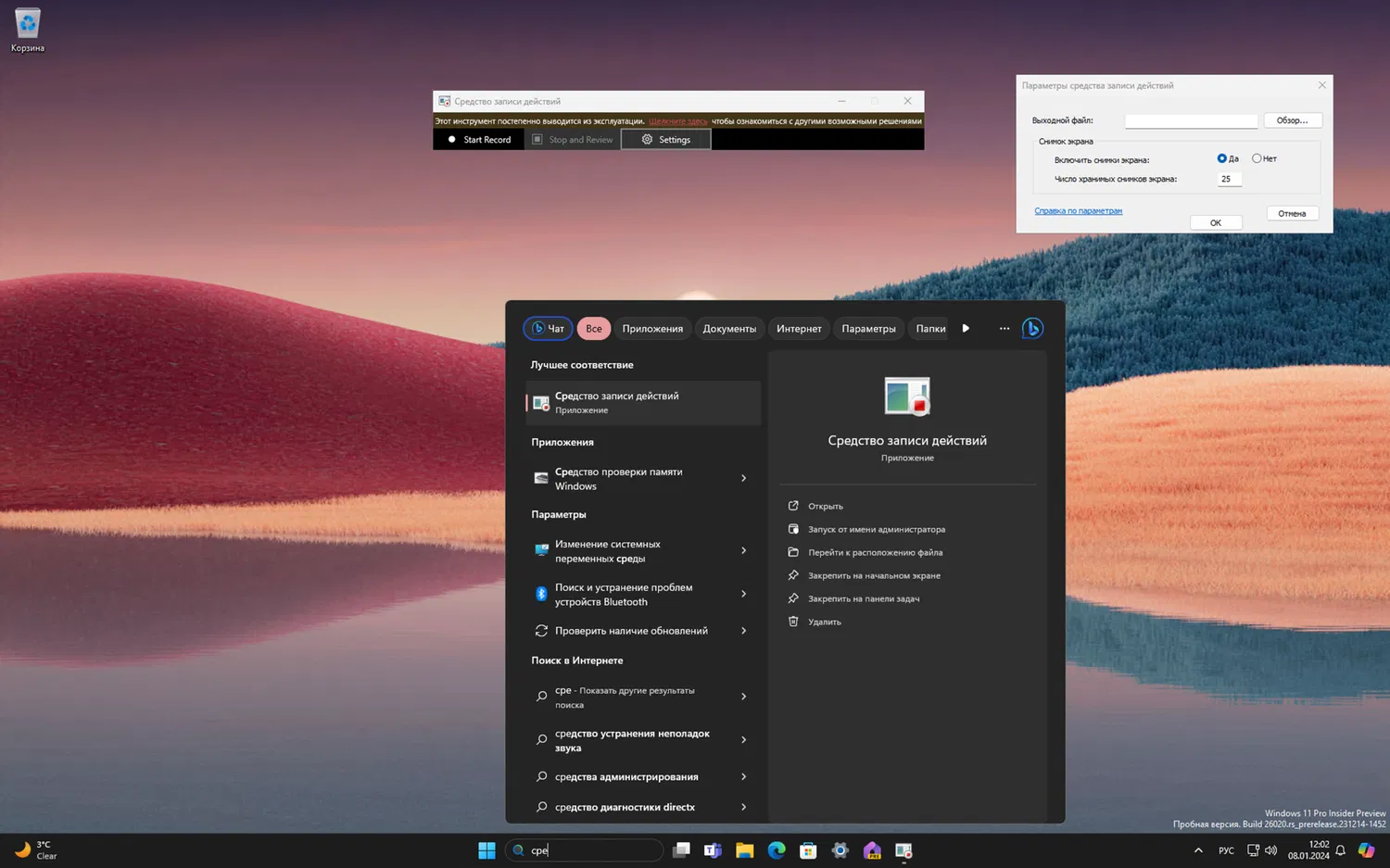Open the Документы filter tab

pyautogui.click(x=729, y=328)
